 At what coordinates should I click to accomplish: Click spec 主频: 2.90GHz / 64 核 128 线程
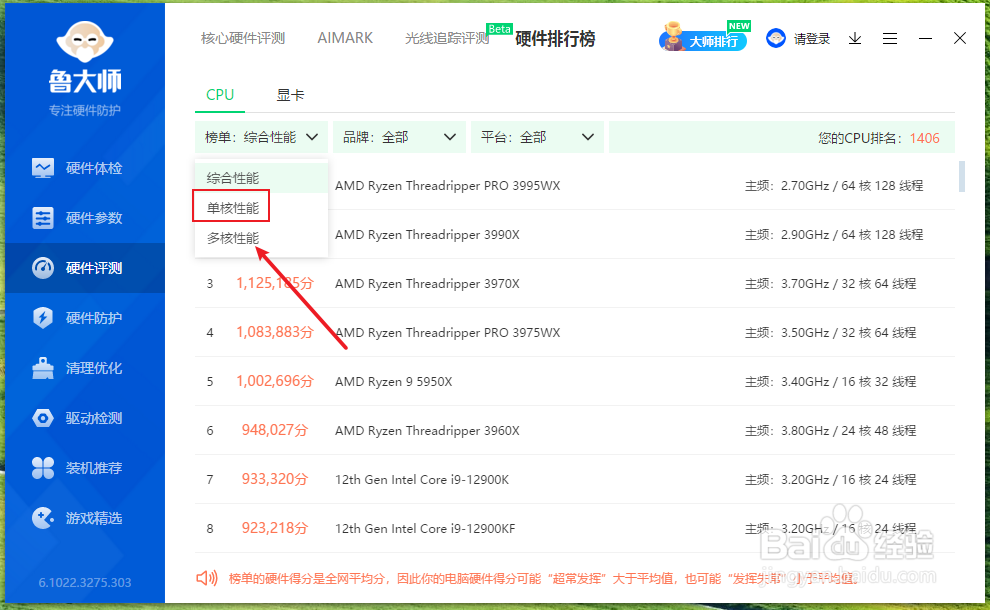coord(834,234)
